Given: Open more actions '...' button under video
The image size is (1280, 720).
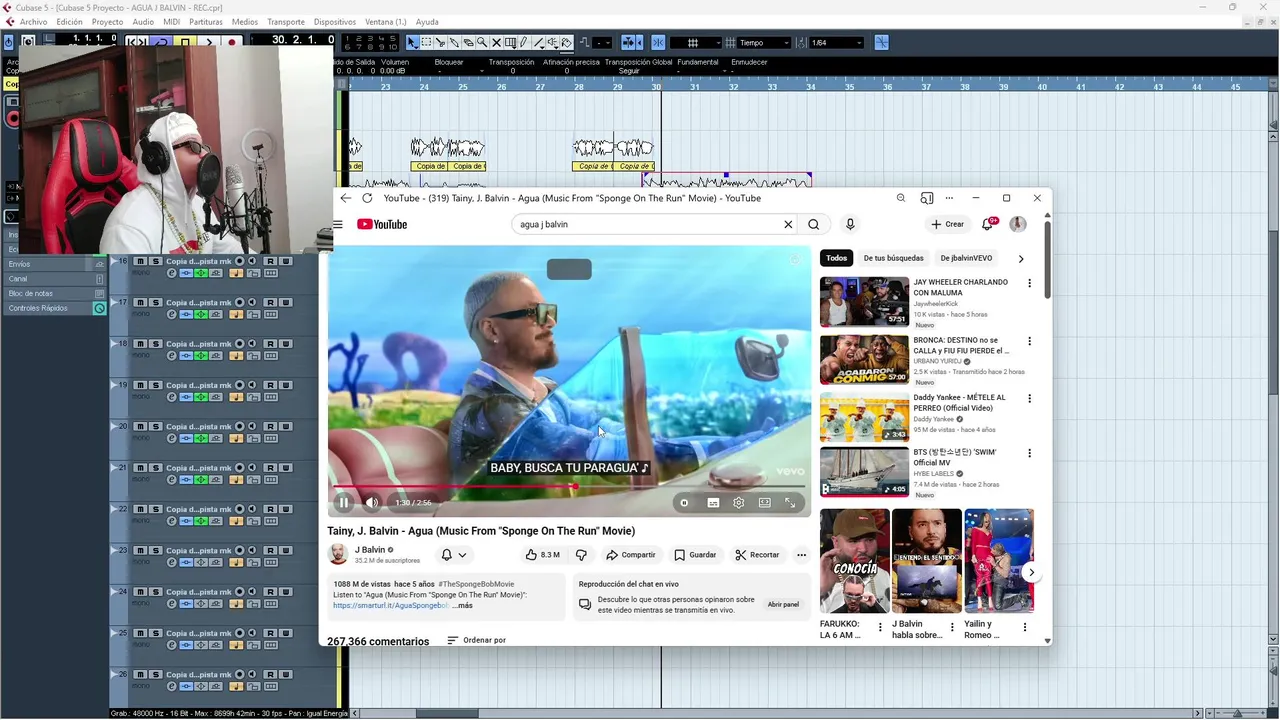Looking at the screenshot, I should click(x=801, y=555).
